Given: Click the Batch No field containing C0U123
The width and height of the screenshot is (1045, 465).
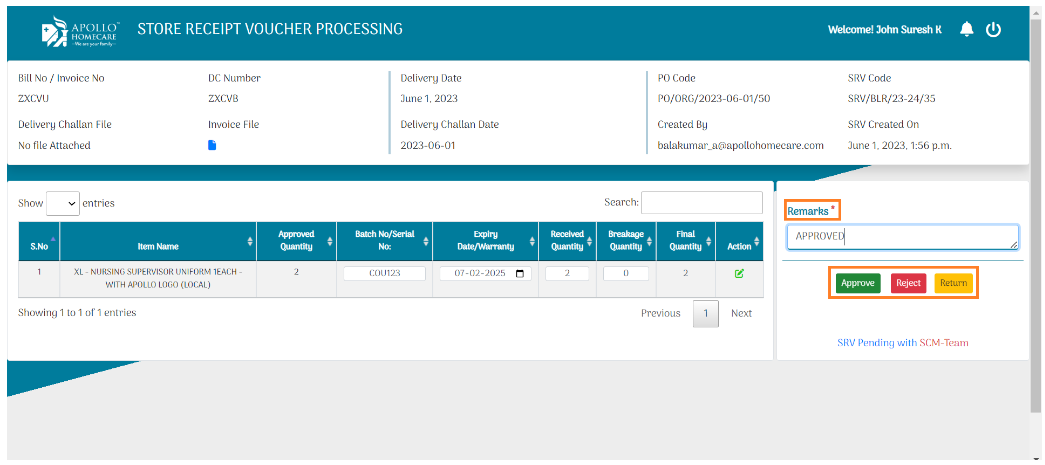Looking at the screenshot, I should tap(384, 273).
